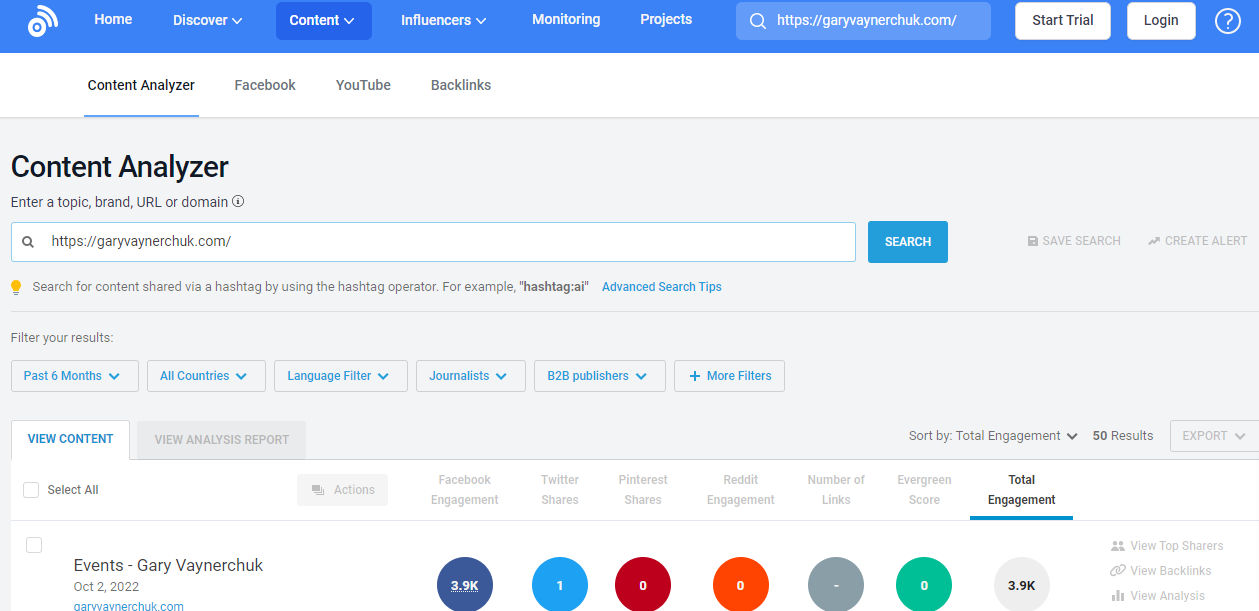This screenshot has height=611, width=1259.
Task: Click the info icon beside domain hint
Action: [x=238, y=201]
